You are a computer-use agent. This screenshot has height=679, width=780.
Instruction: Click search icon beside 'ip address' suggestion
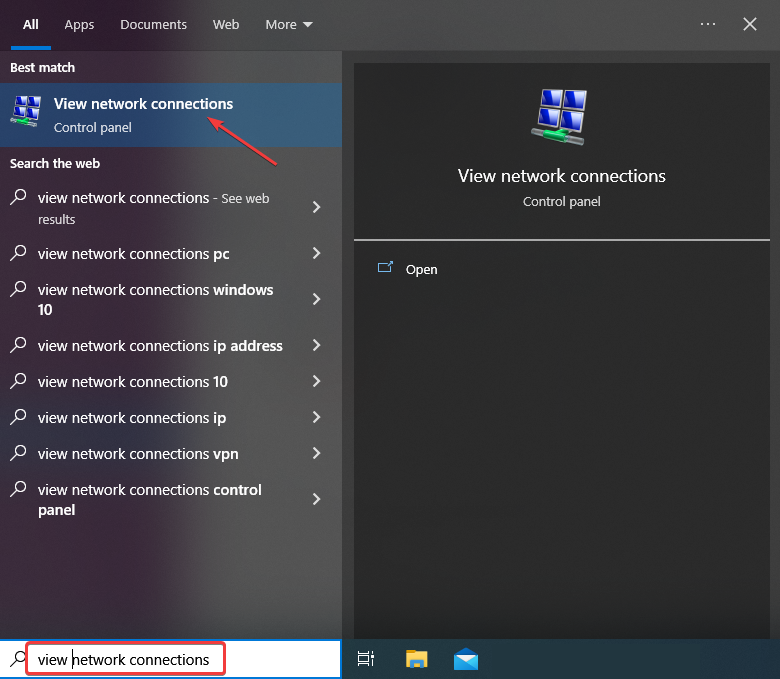click(x=18, y=344)
